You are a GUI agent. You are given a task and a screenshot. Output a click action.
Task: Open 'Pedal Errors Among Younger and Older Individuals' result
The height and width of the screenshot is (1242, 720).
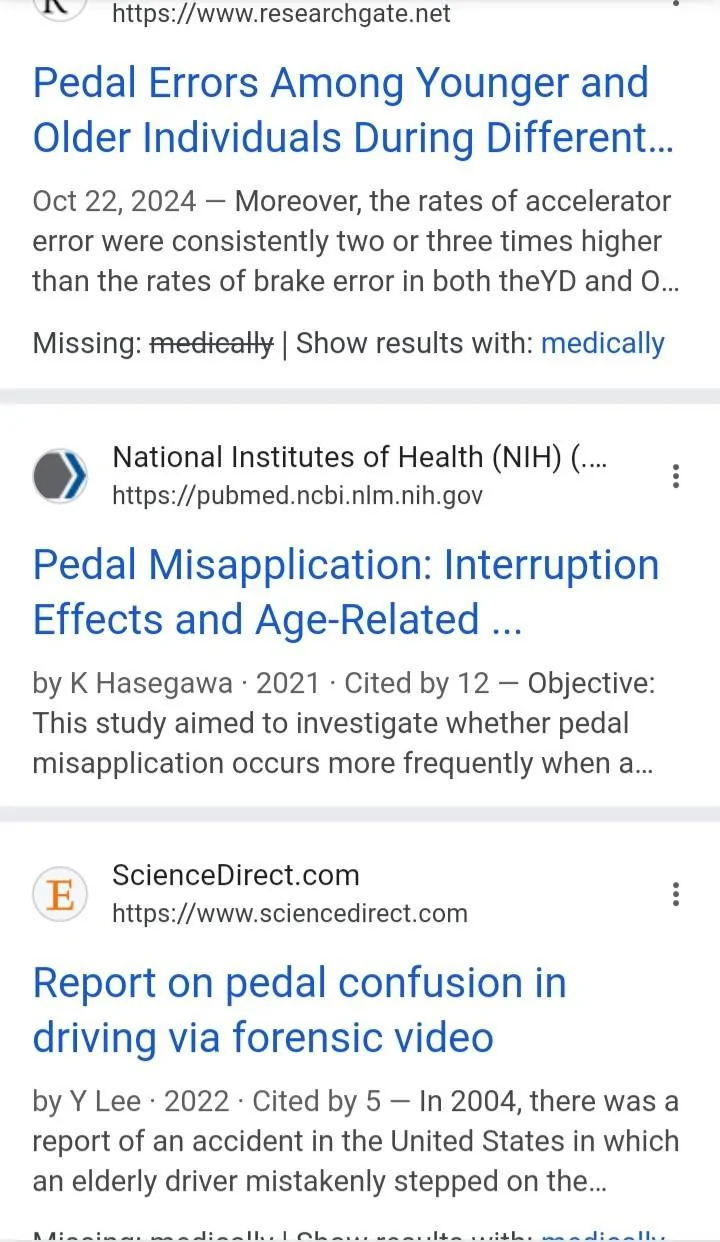tap(353, 110)
